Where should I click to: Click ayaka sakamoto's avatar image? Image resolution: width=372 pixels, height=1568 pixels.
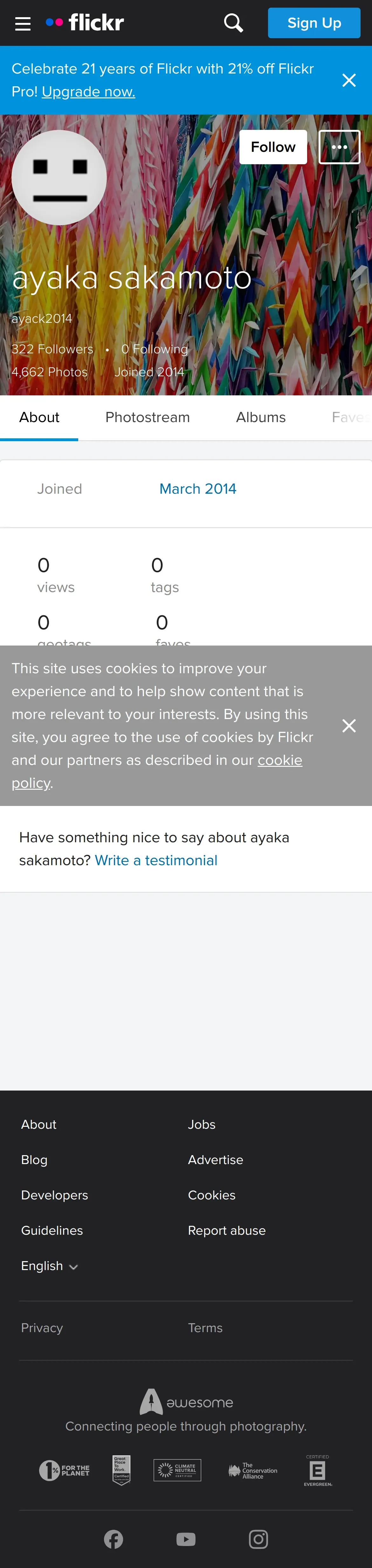pos(59,178)
